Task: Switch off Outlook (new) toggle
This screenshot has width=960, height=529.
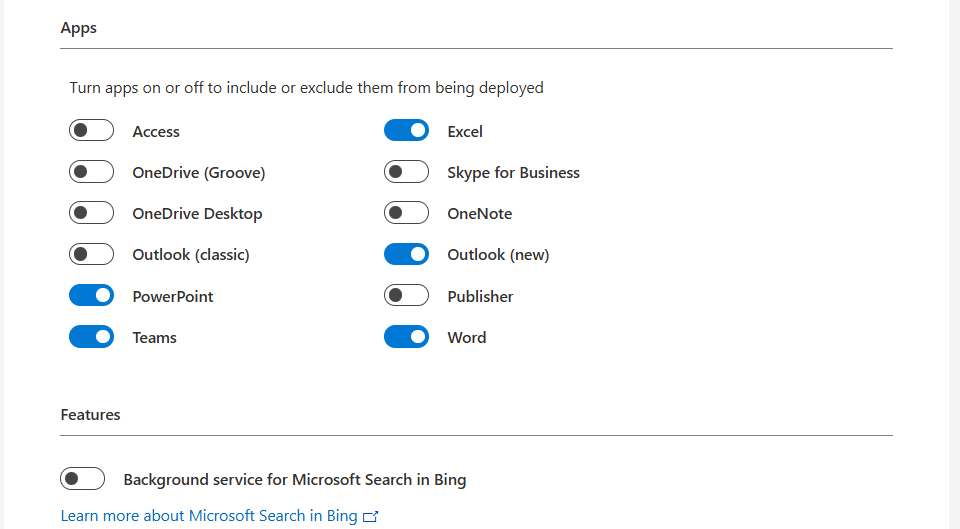Action: tap(406, 254)
